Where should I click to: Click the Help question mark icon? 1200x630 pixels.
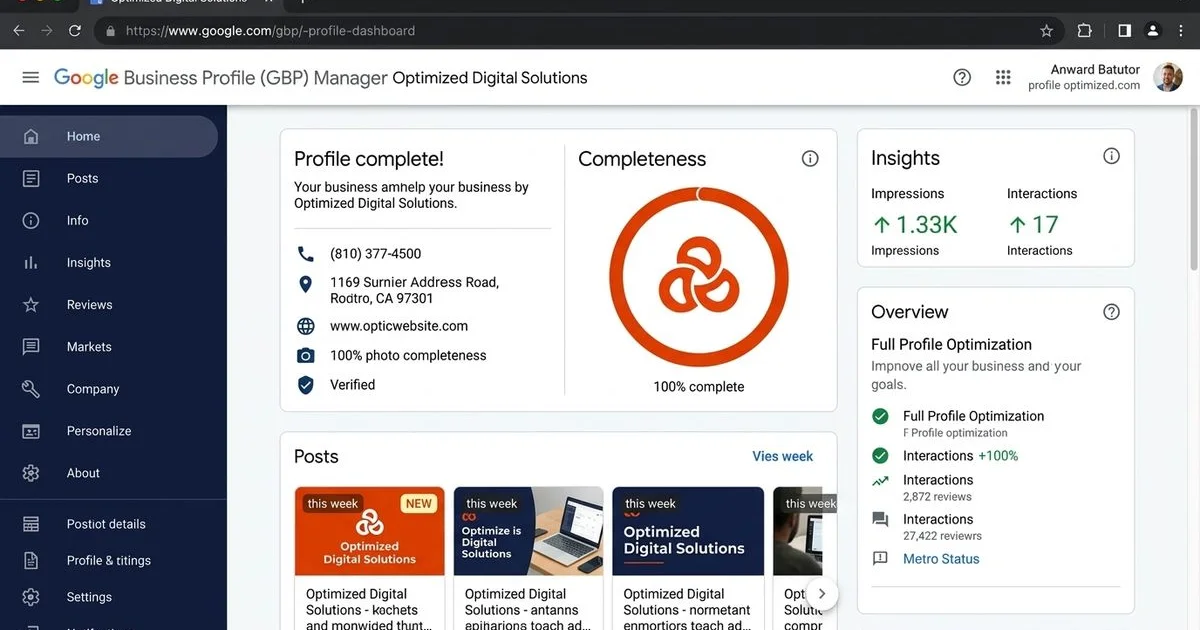(x=962, y=77)
